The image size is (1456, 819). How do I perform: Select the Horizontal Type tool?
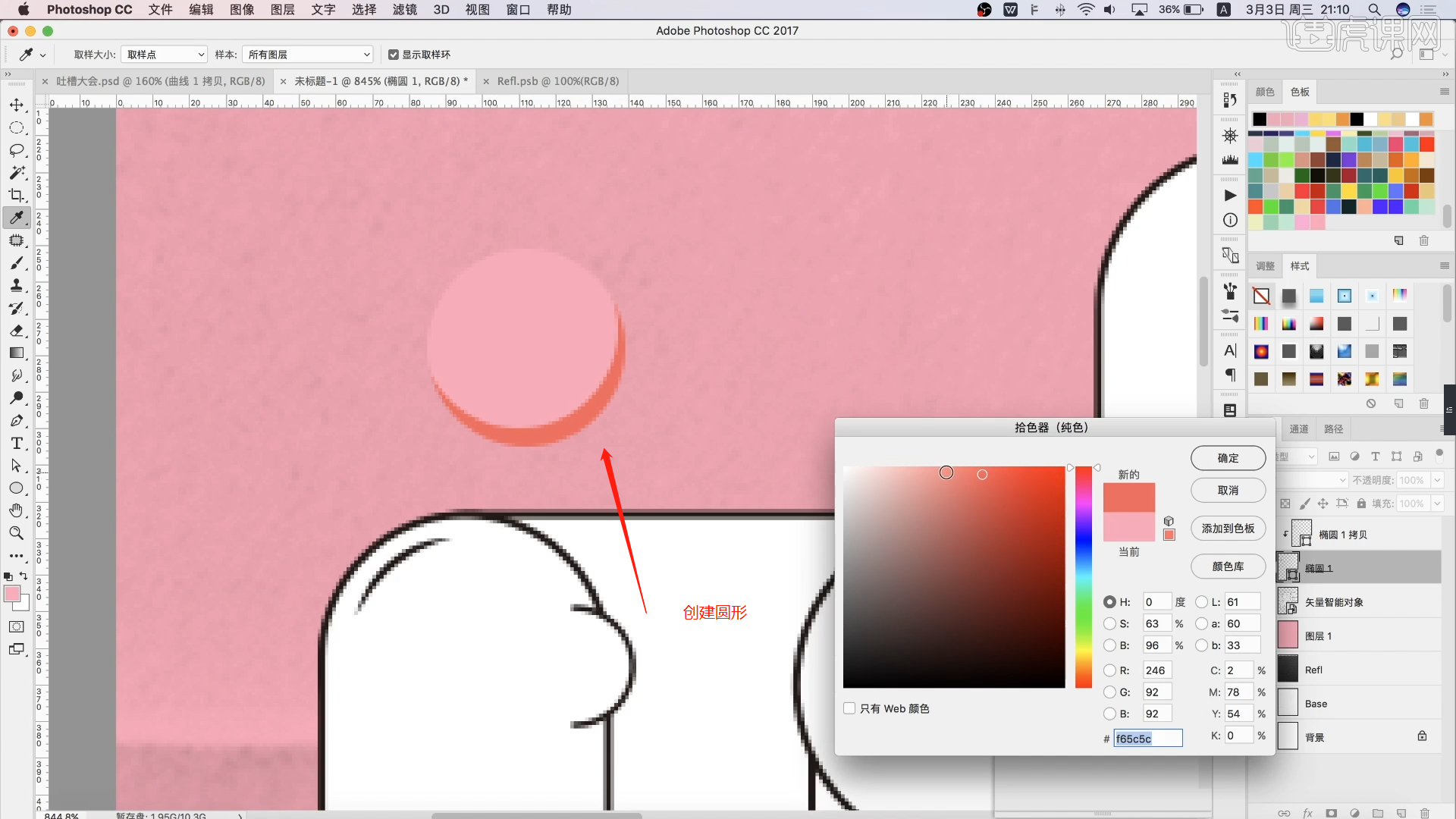click(17, 444)
